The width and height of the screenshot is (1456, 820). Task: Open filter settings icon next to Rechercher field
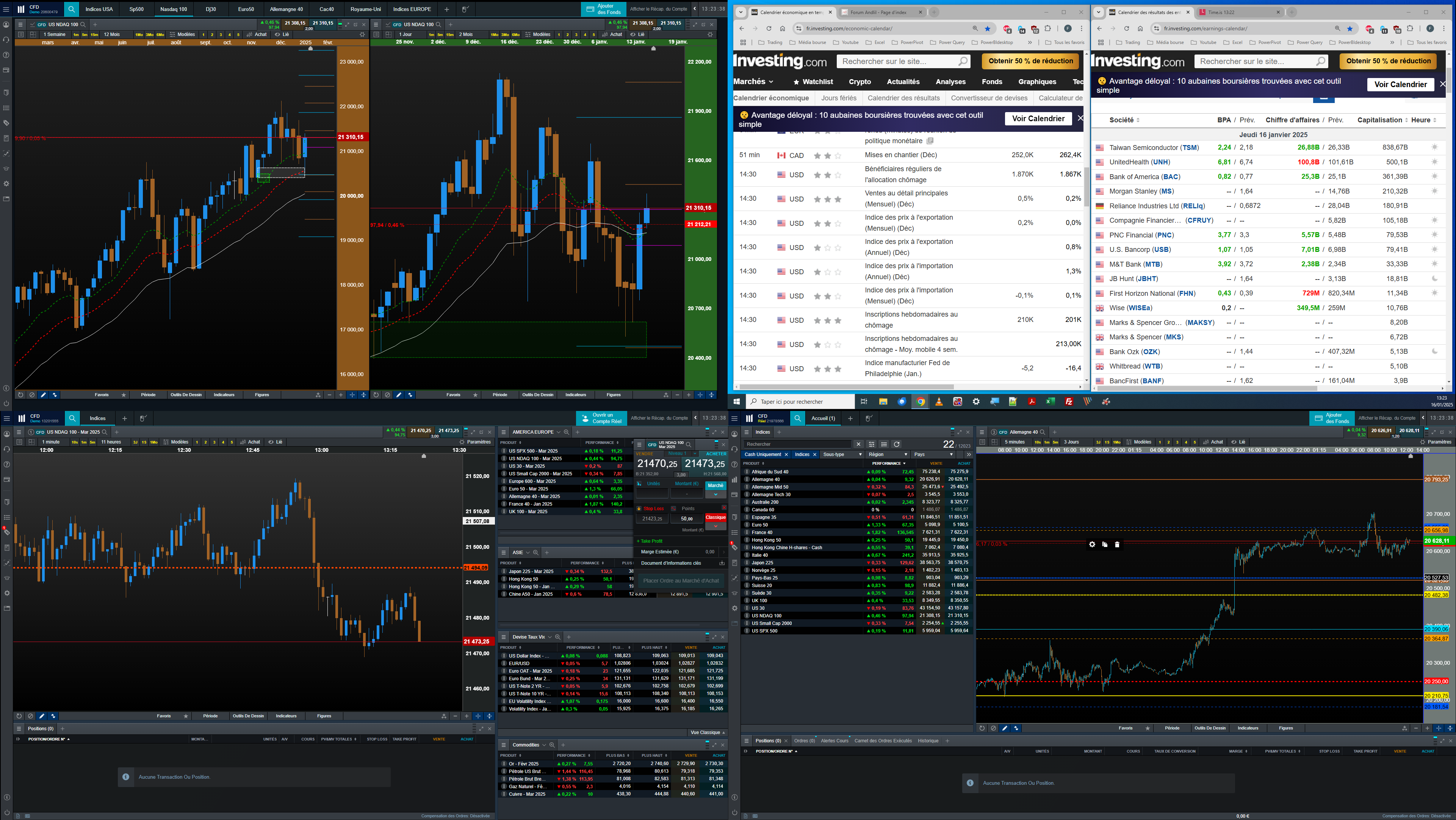[872, 444]
